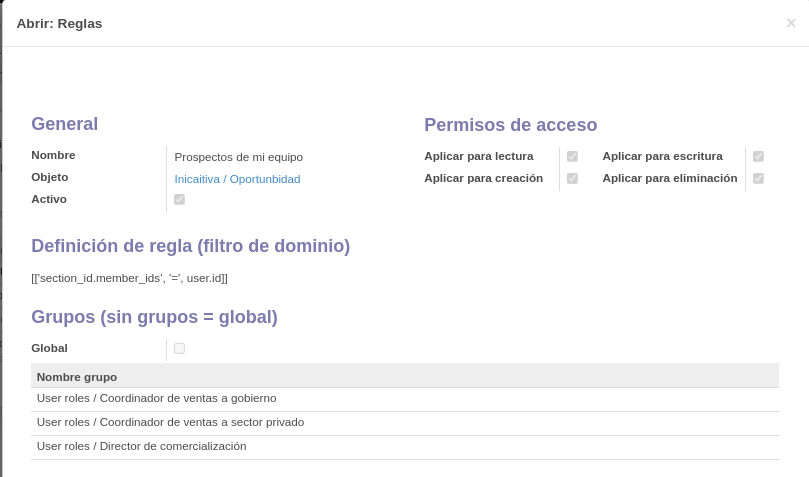
Task: Toggle Aplicar para creación checkbox
Action: pyautogui.click(x=572, y=178)
